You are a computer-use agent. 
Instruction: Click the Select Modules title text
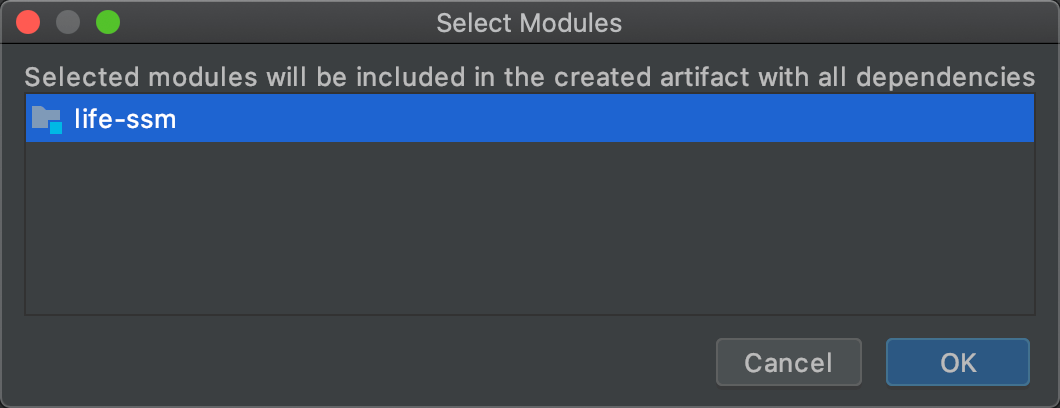pos(529,22)
